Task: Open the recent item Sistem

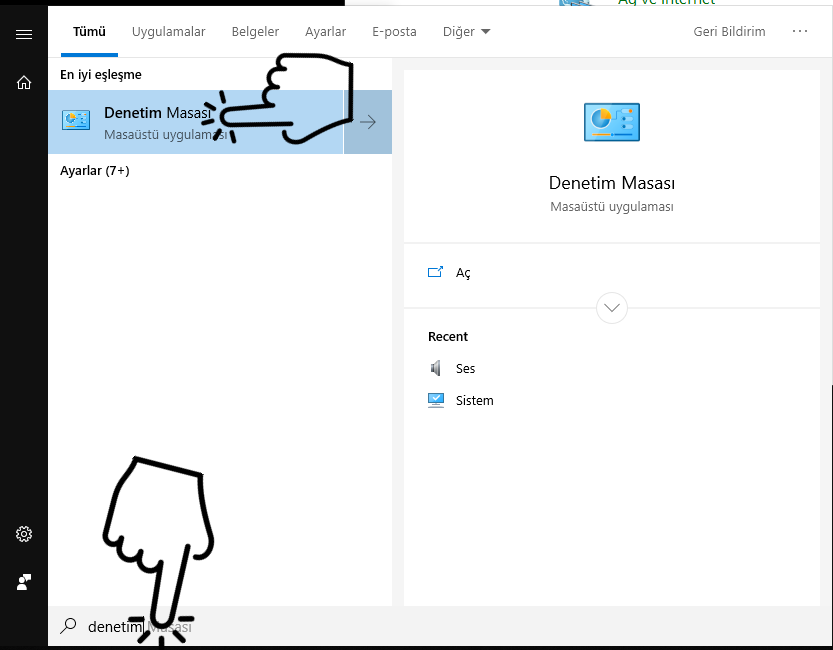Action: pyautogui.click(x=474, y=400)
